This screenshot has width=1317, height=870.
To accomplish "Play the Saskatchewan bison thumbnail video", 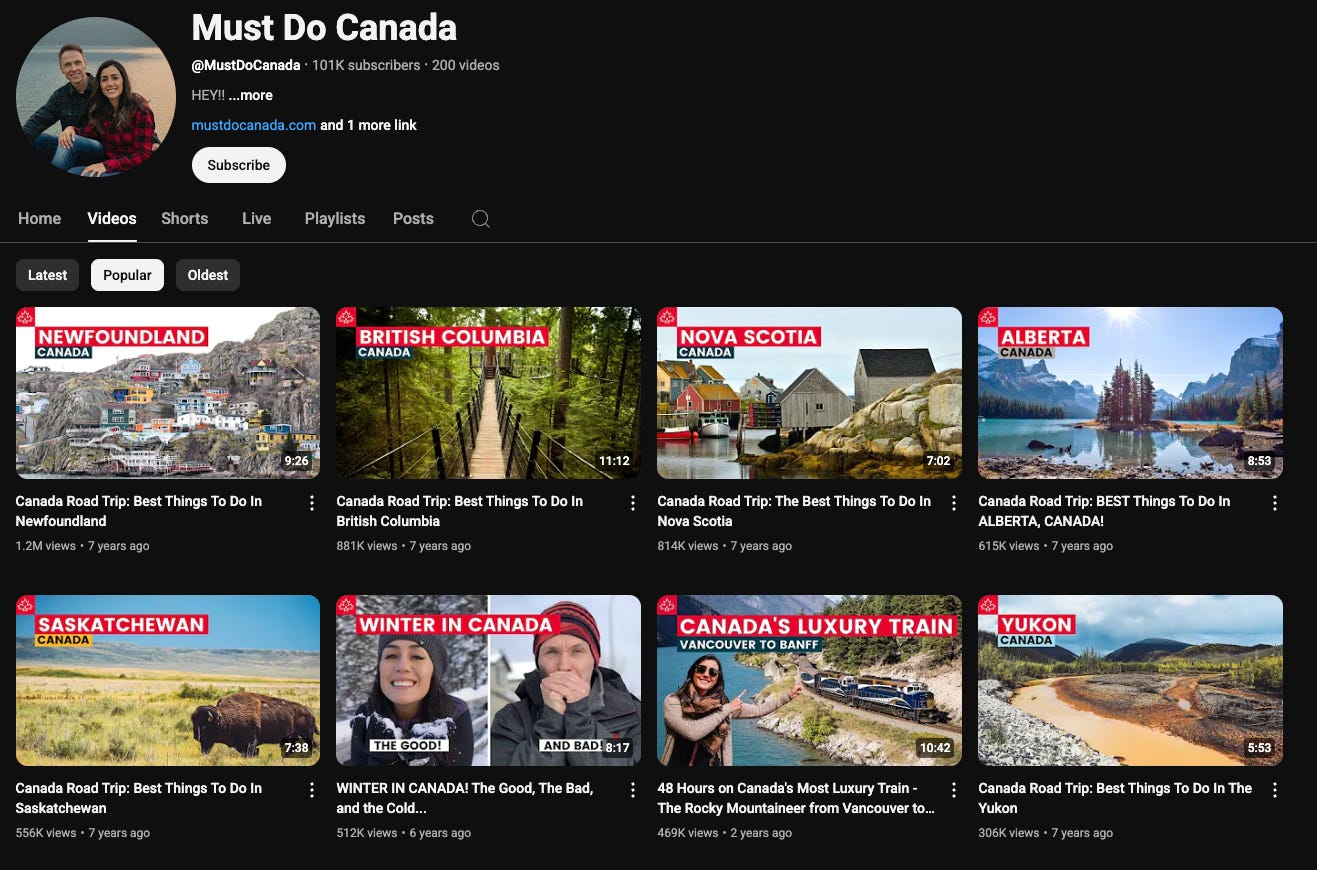I will pyautogui.click(x=168, y=680).
